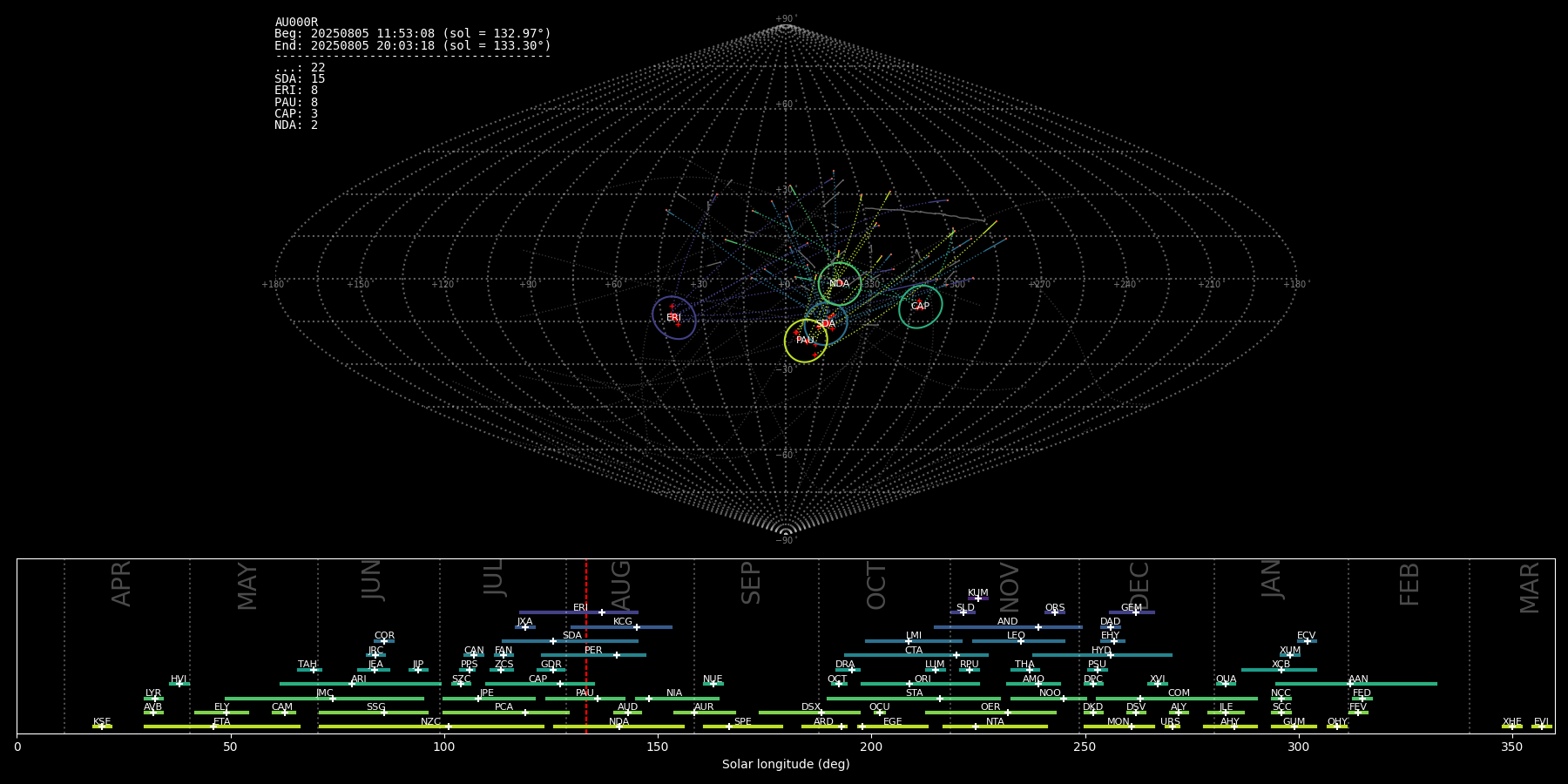
Task: Click the SPE shower label in timeline
Action: pyautogui.click(x=743, y=722)
